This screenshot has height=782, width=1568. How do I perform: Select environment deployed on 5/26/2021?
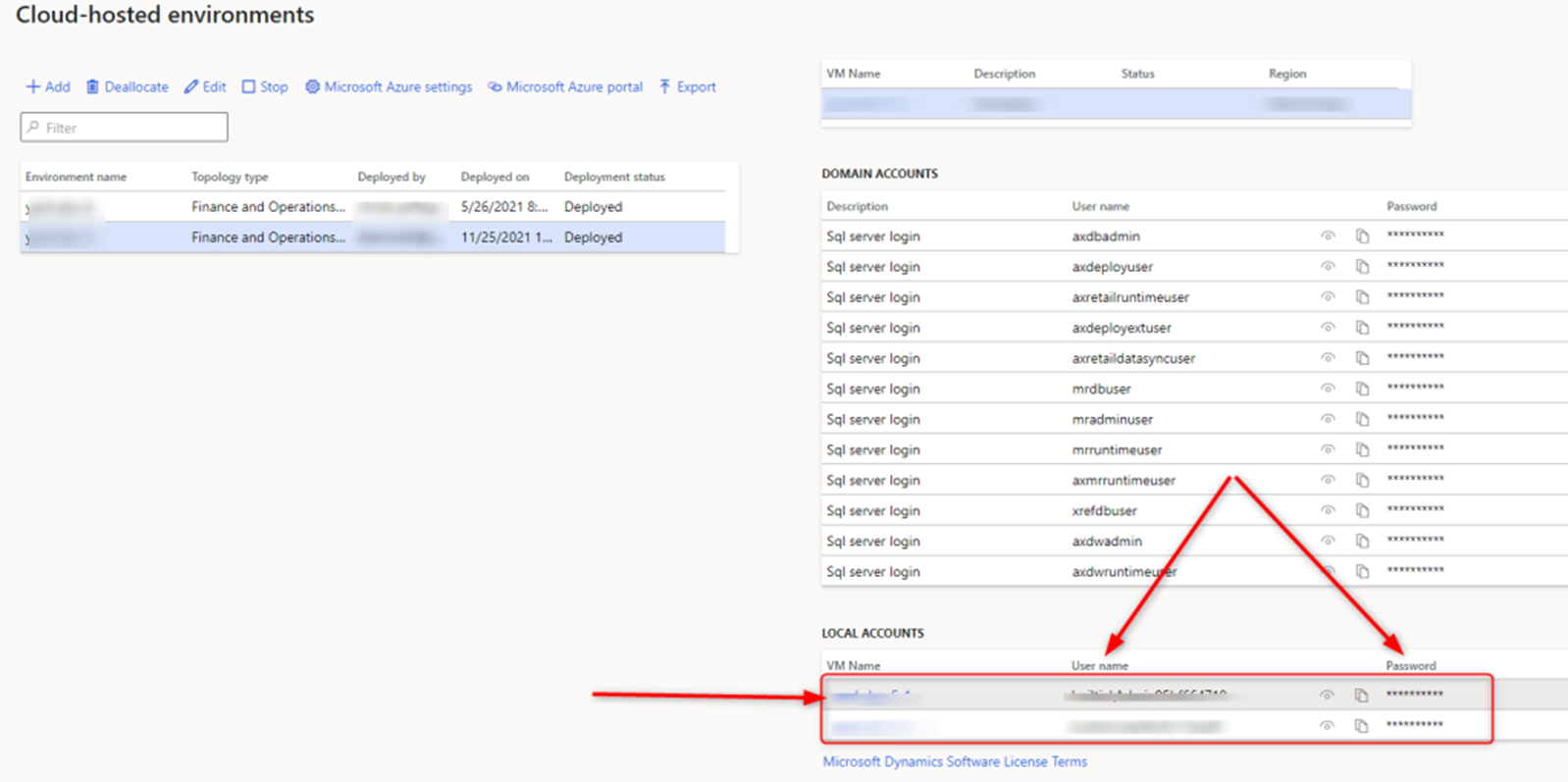coord(373,206)
